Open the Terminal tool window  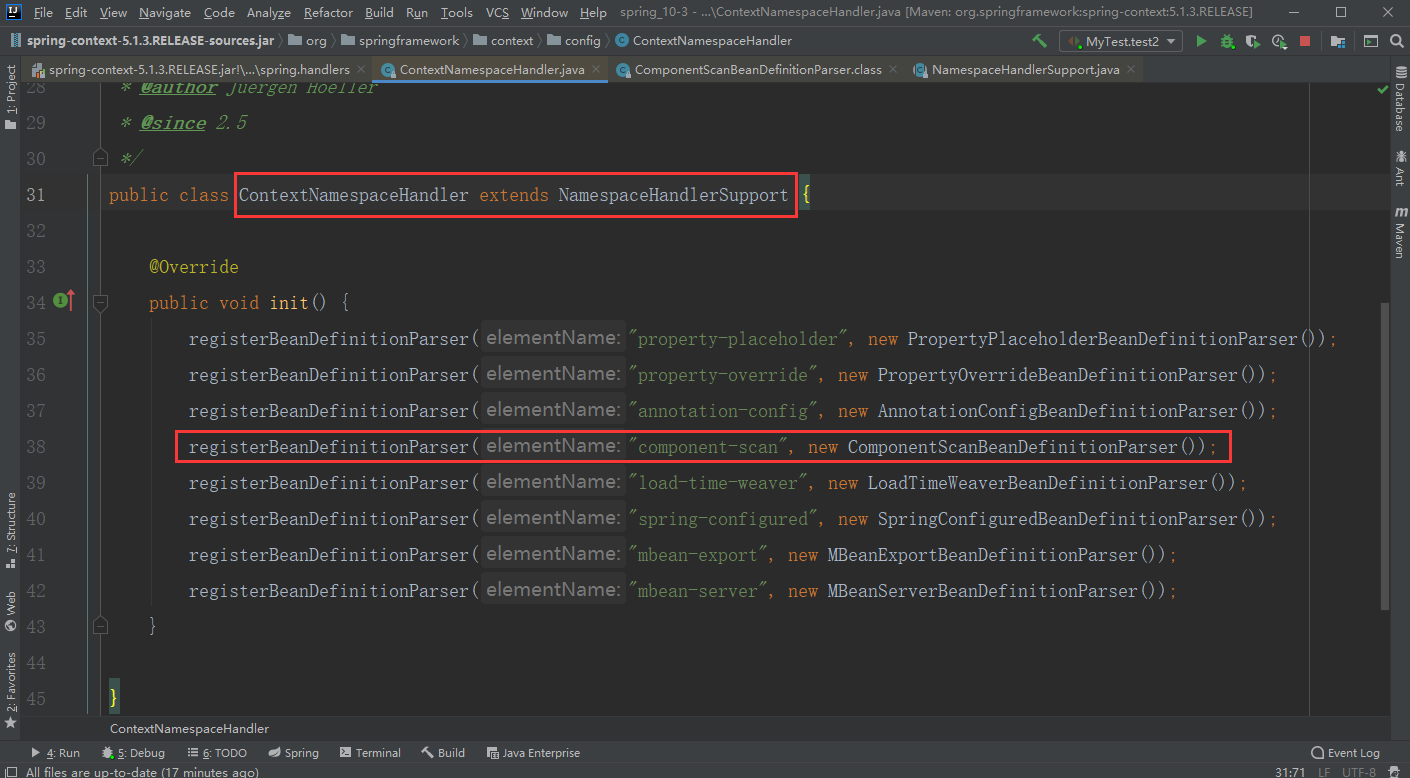click(x=370, y=753)
